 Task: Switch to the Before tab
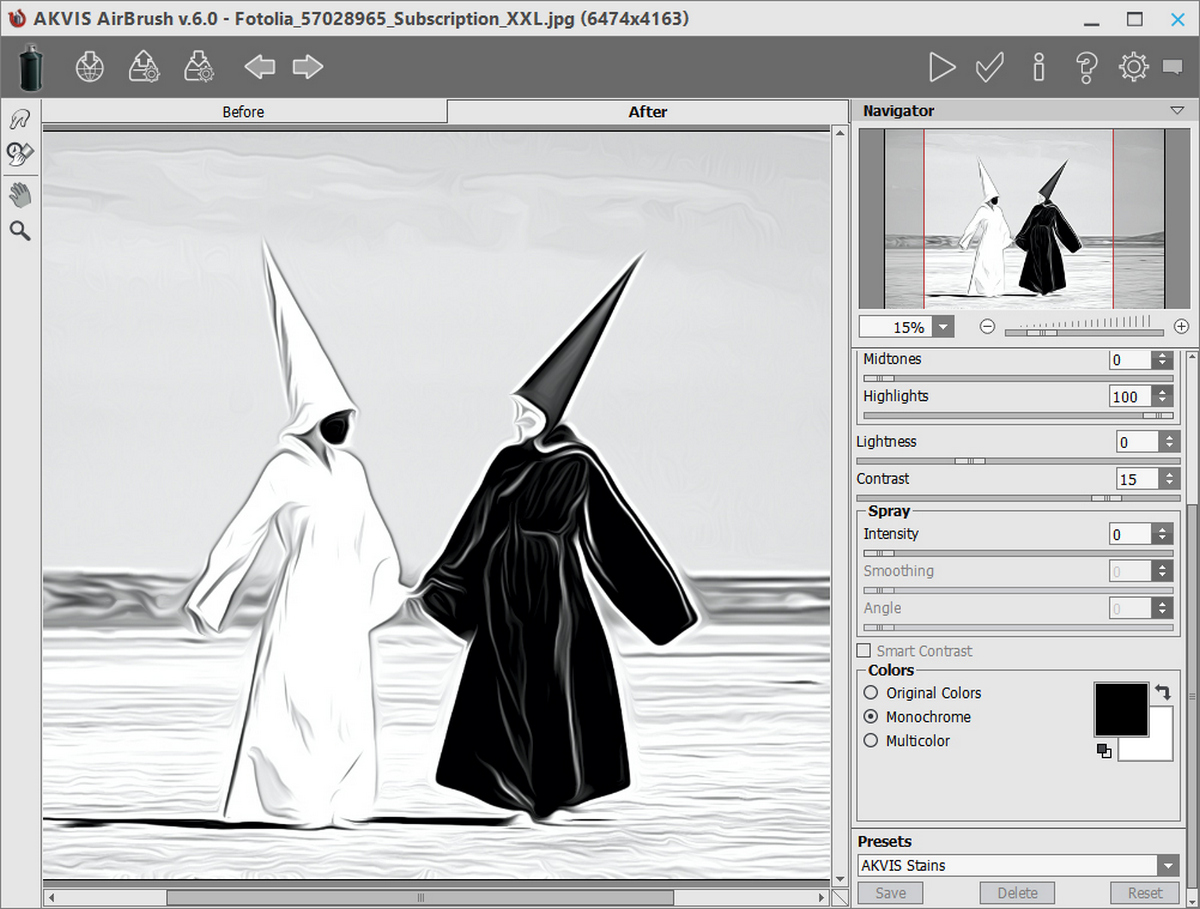click(x=244, y=112)
